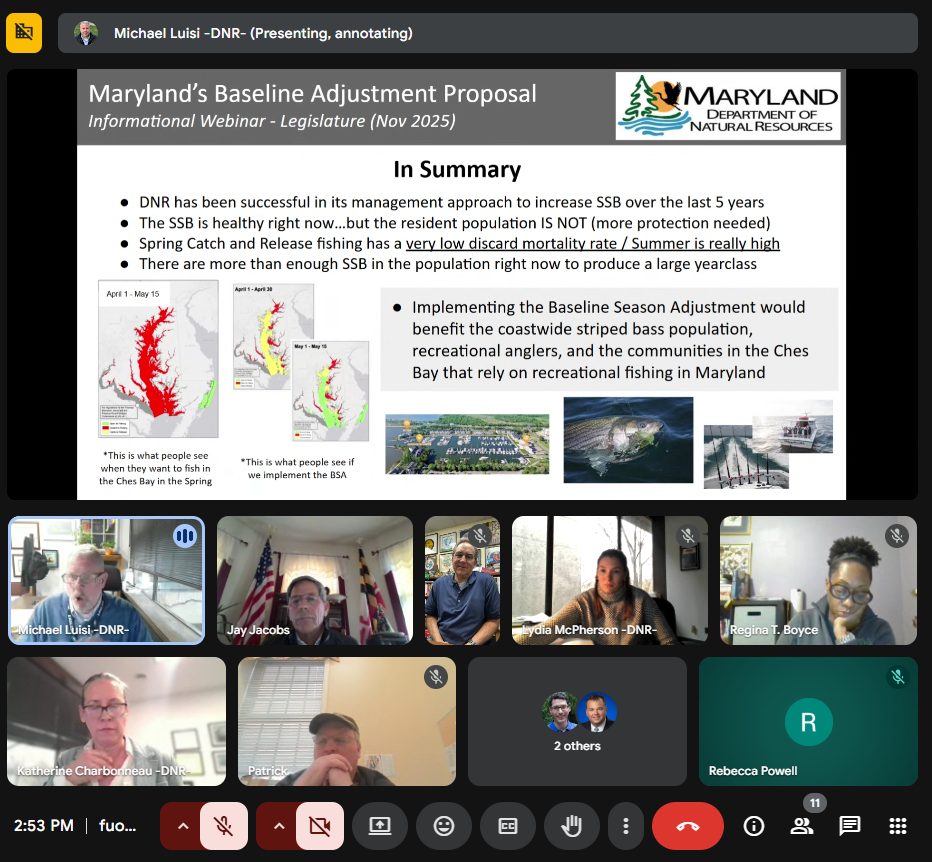Expand video settings arrow beside camera

point(279,826)
